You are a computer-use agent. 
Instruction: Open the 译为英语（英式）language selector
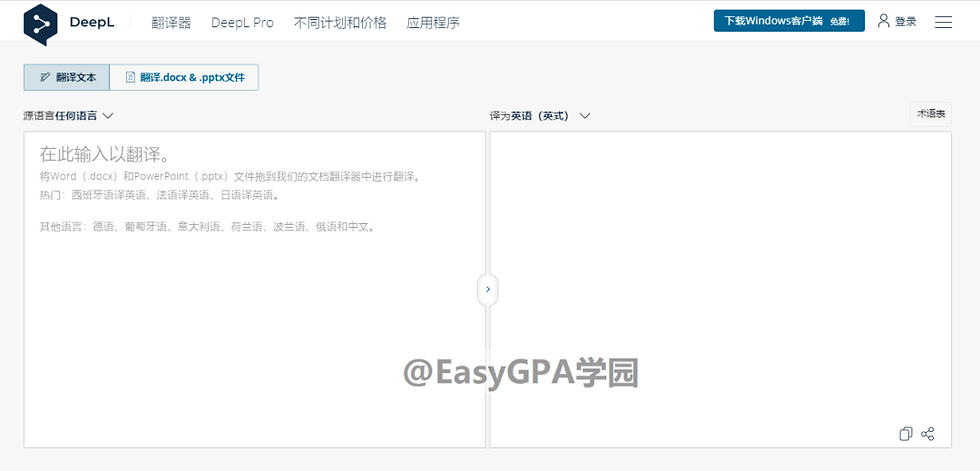(x=540, y=116)
